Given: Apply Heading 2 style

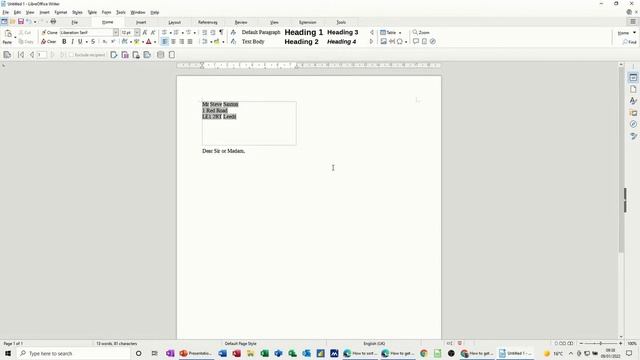Looking at the screenshot, I should coord(301,42).
